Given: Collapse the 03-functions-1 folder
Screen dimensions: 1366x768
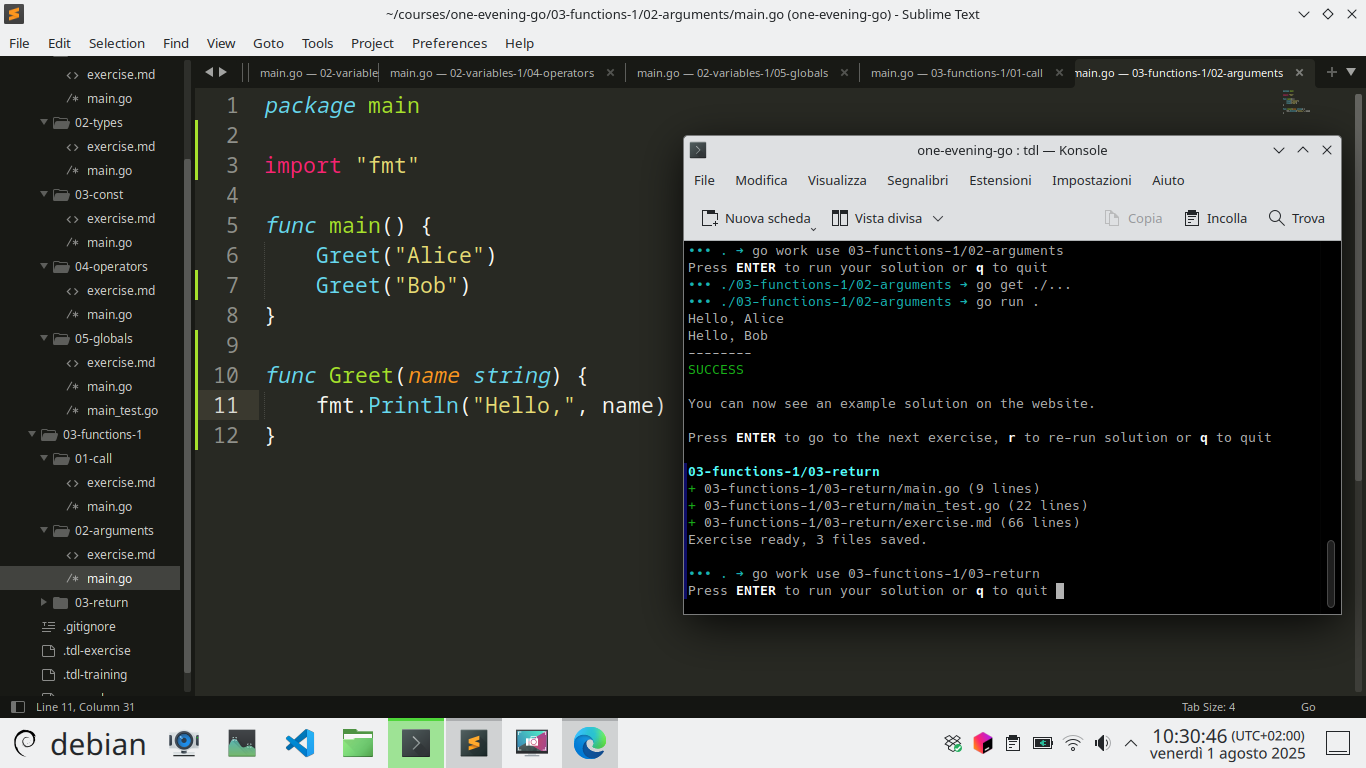Looking at the screenshot, I should [32, 434].
